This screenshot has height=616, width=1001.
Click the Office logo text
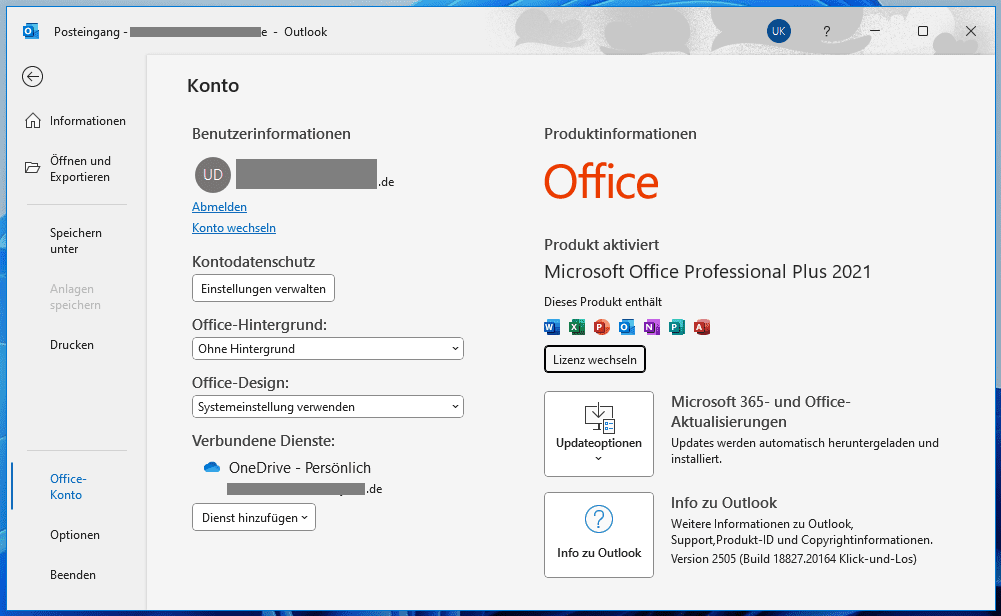(x=601, y=181)
